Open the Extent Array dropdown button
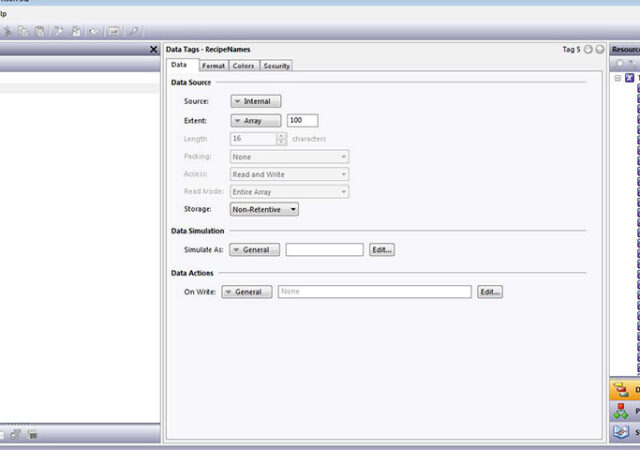 tap(256, 121)
